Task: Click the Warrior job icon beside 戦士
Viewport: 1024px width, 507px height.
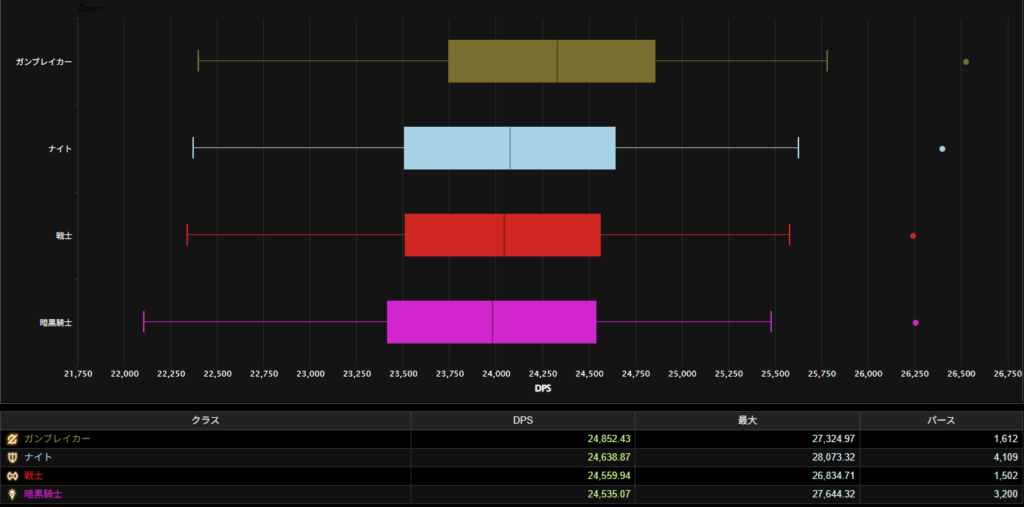Action: coord(12,475)
